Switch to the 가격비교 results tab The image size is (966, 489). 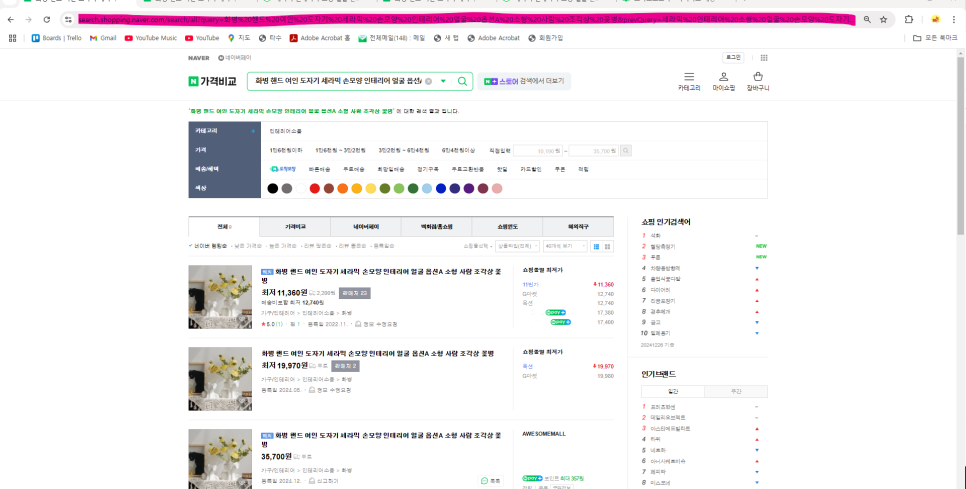[295, 227]
